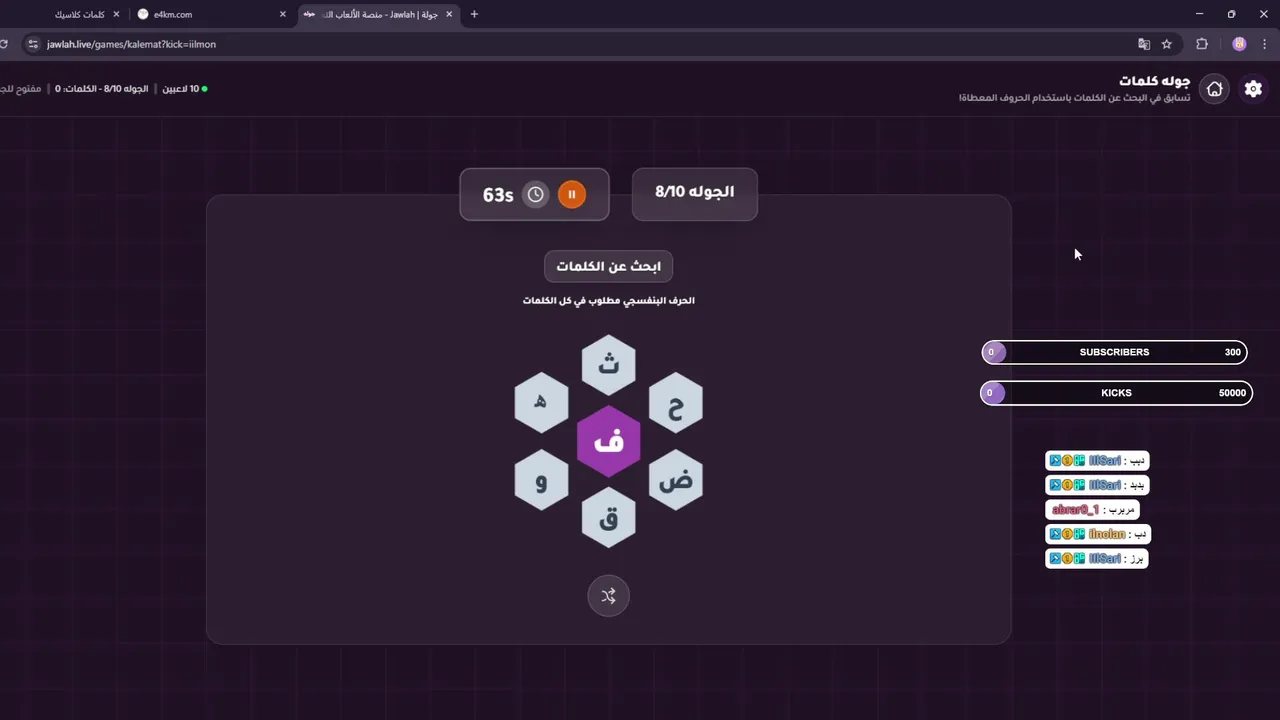Screen dimensions: 1280x720
Task: Click the SUBSCRIBERS goal progress bar
Action: click(1115, 352)
